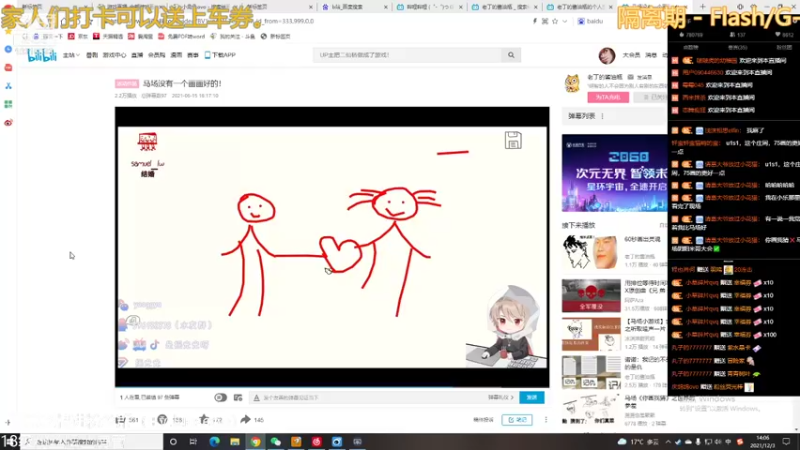Image resolution: width=800 pixels, height=450 pixels.
Task: Click the bookmark star in address bar
Action: 555,21
